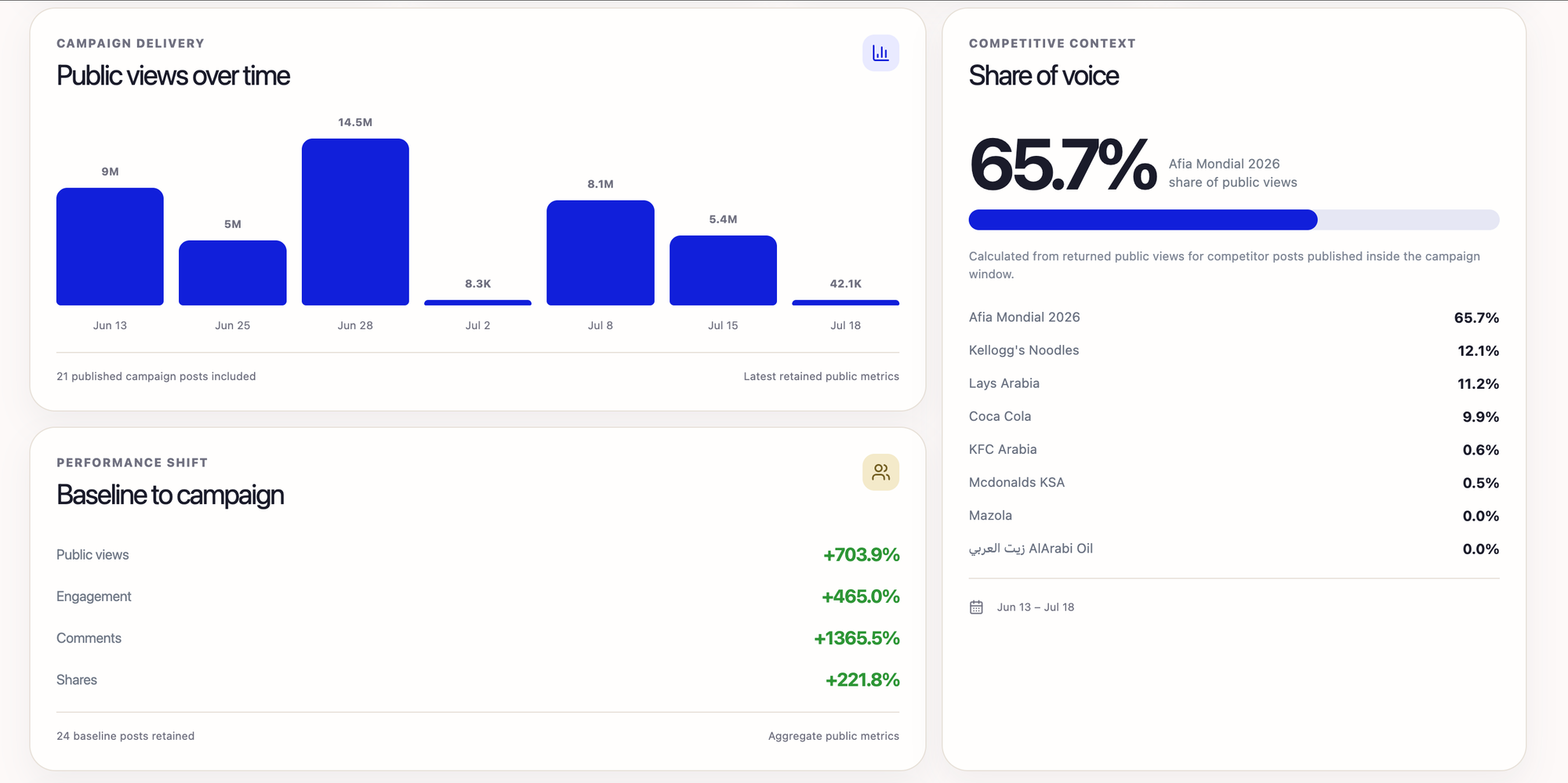Click the Performance Shift section label
The image size is (1568, 783).
[x=132, y=463]
